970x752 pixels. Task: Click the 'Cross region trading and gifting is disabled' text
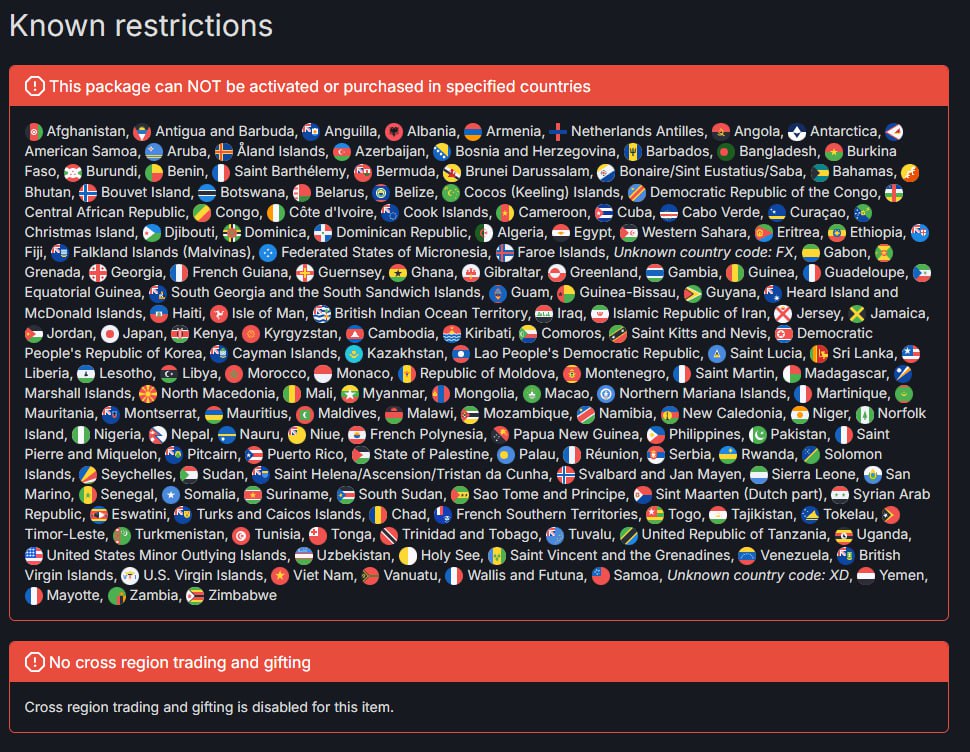(x=209, y=708)
